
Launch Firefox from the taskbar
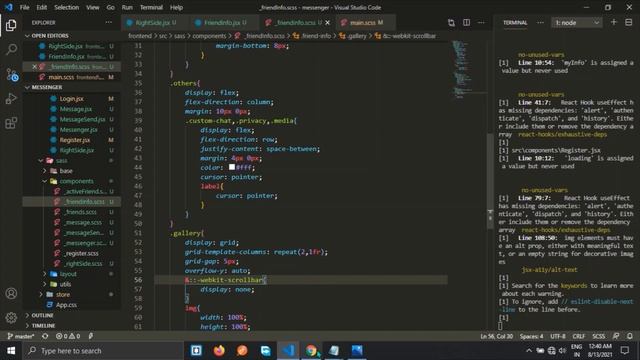pos(219,350)
